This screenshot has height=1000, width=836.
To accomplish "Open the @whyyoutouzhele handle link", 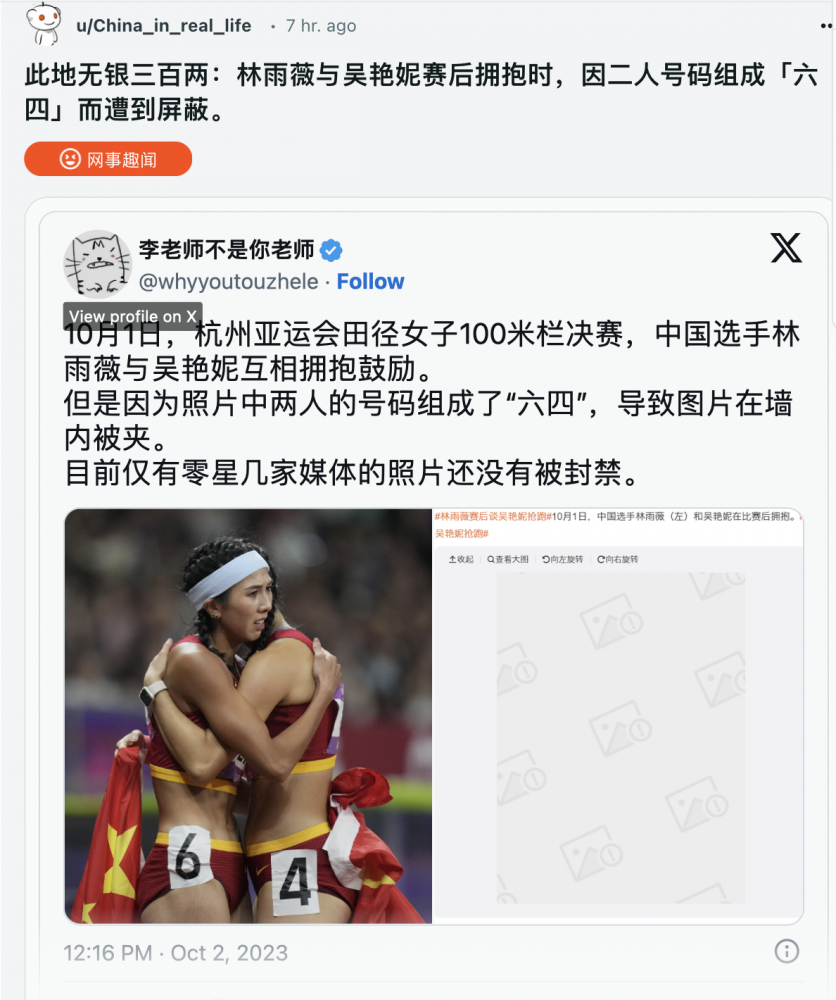I will (x=228, y=281).
